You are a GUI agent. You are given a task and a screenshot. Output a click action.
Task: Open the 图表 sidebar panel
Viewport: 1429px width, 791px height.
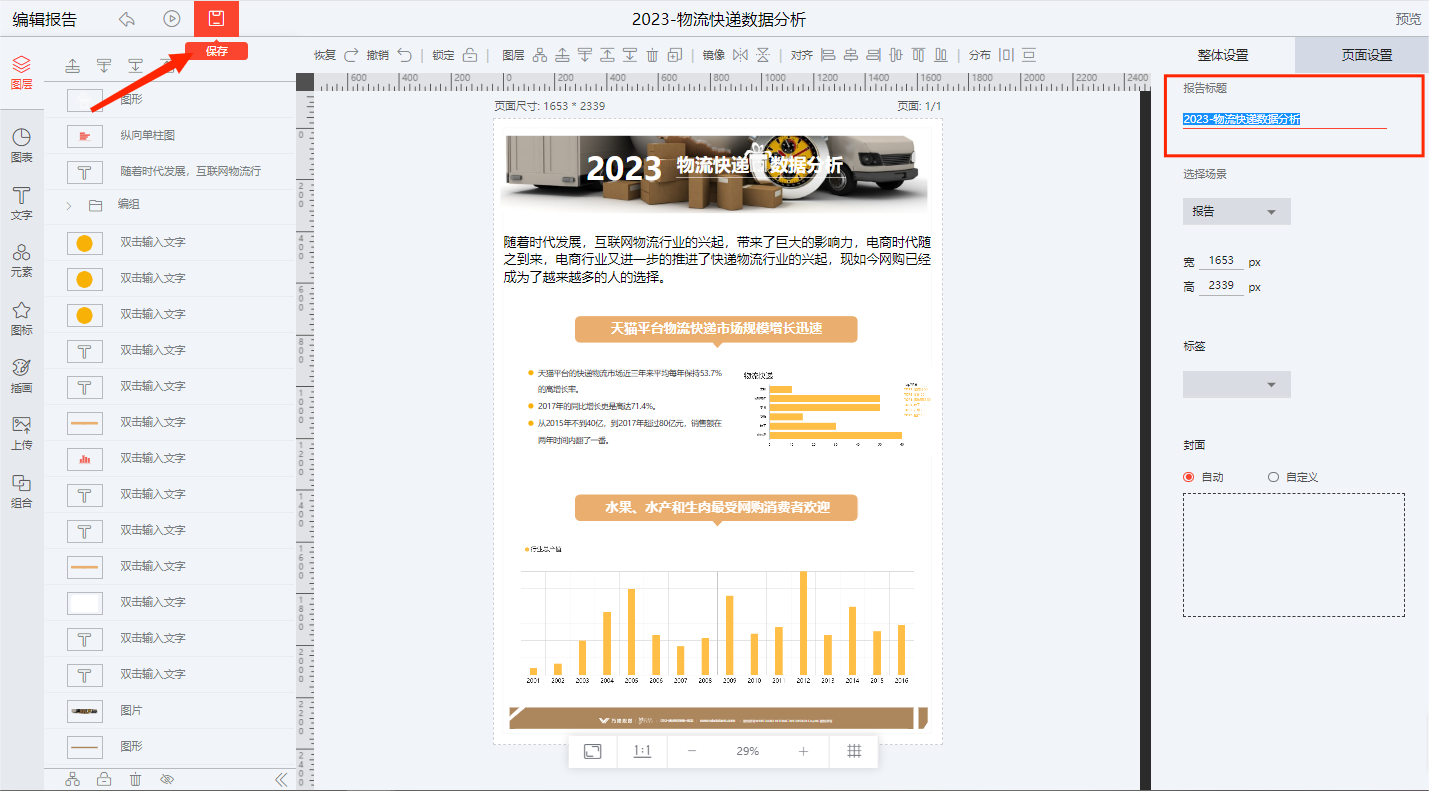21,145
